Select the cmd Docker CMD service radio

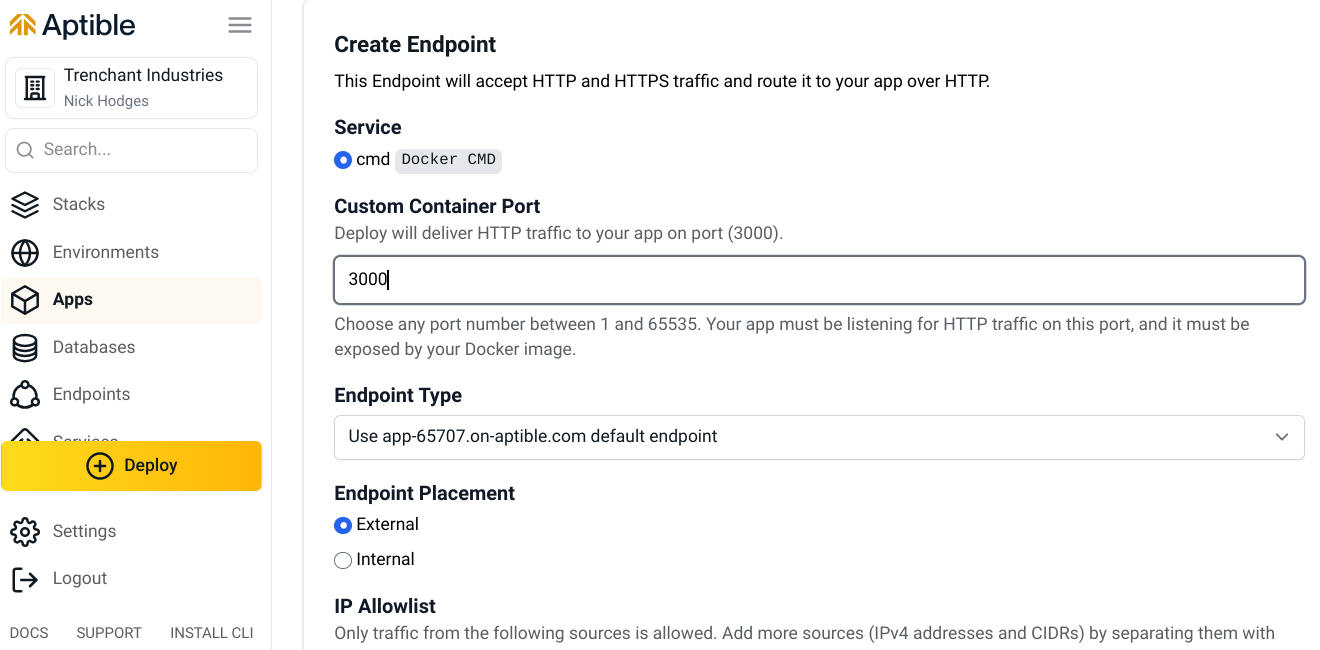[343, 160]
